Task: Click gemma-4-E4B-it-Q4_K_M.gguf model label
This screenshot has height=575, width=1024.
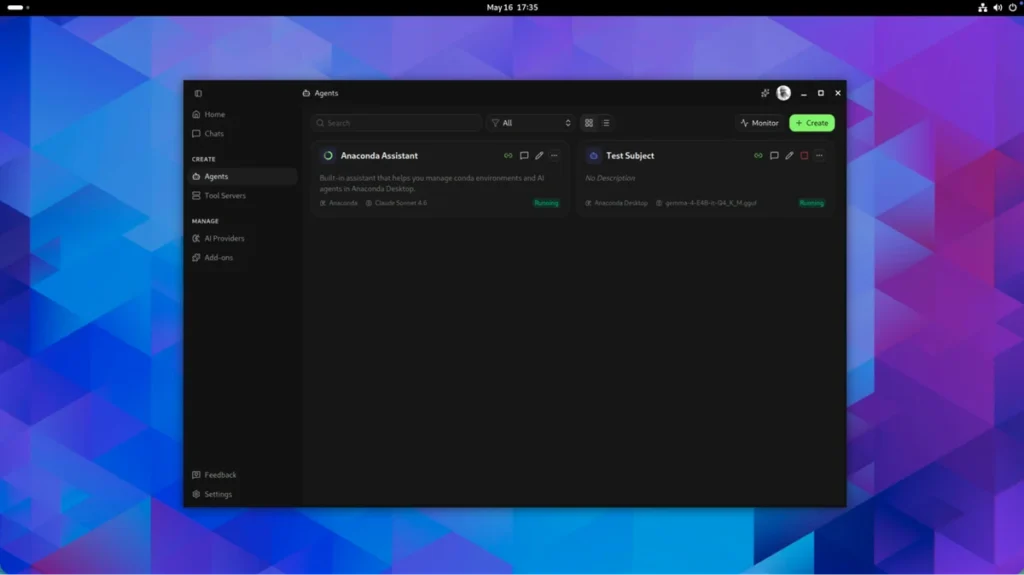Action: [x=711, y=203]
